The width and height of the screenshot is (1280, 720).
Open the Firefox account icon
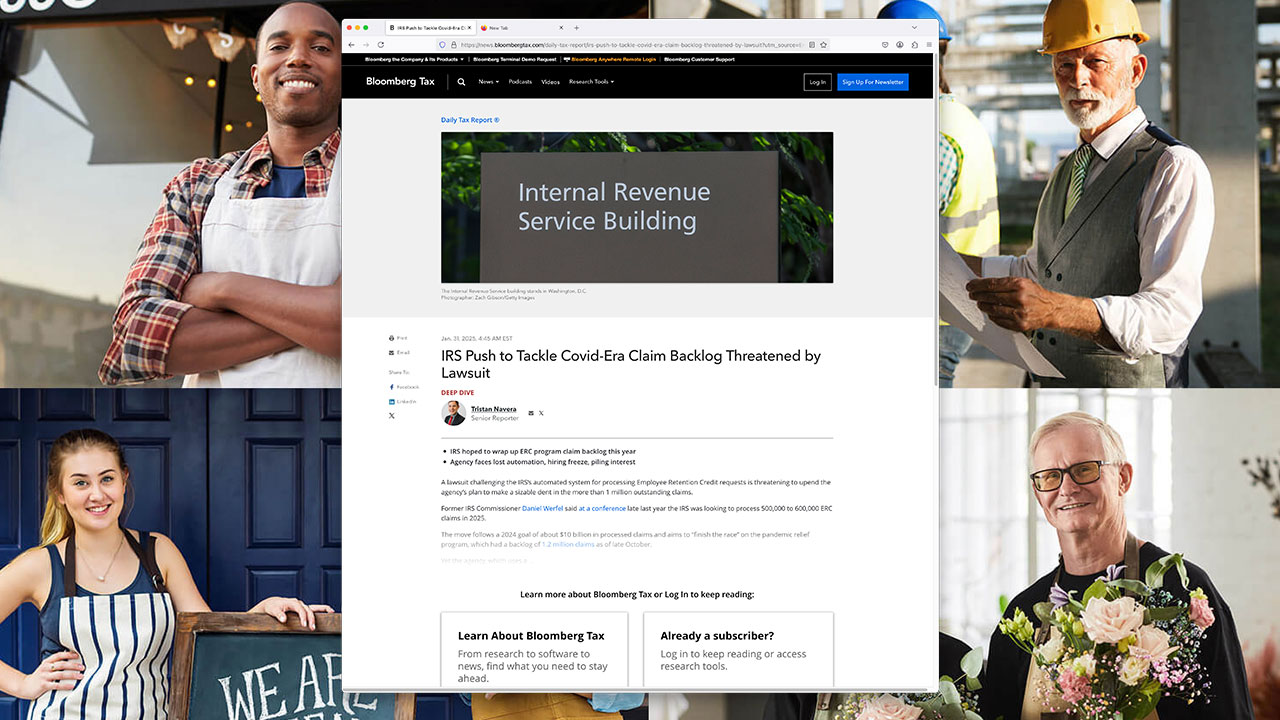pyautogui.click(x=900, y=45)
